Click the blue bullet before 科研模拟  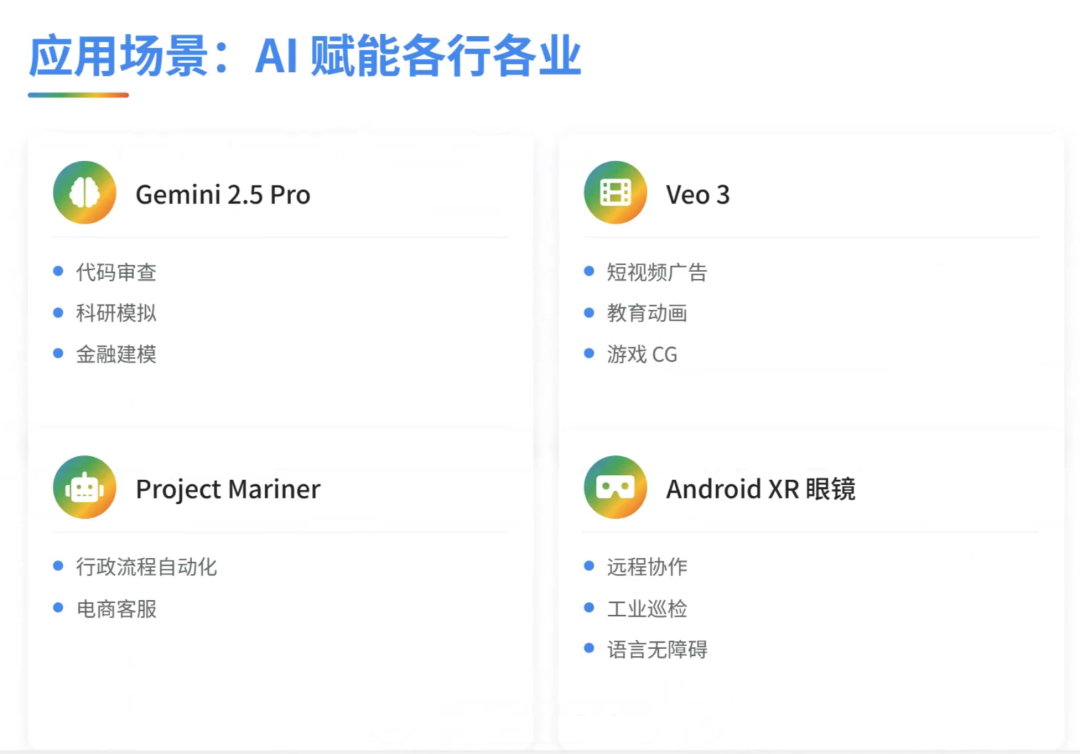tap(58, 312)
